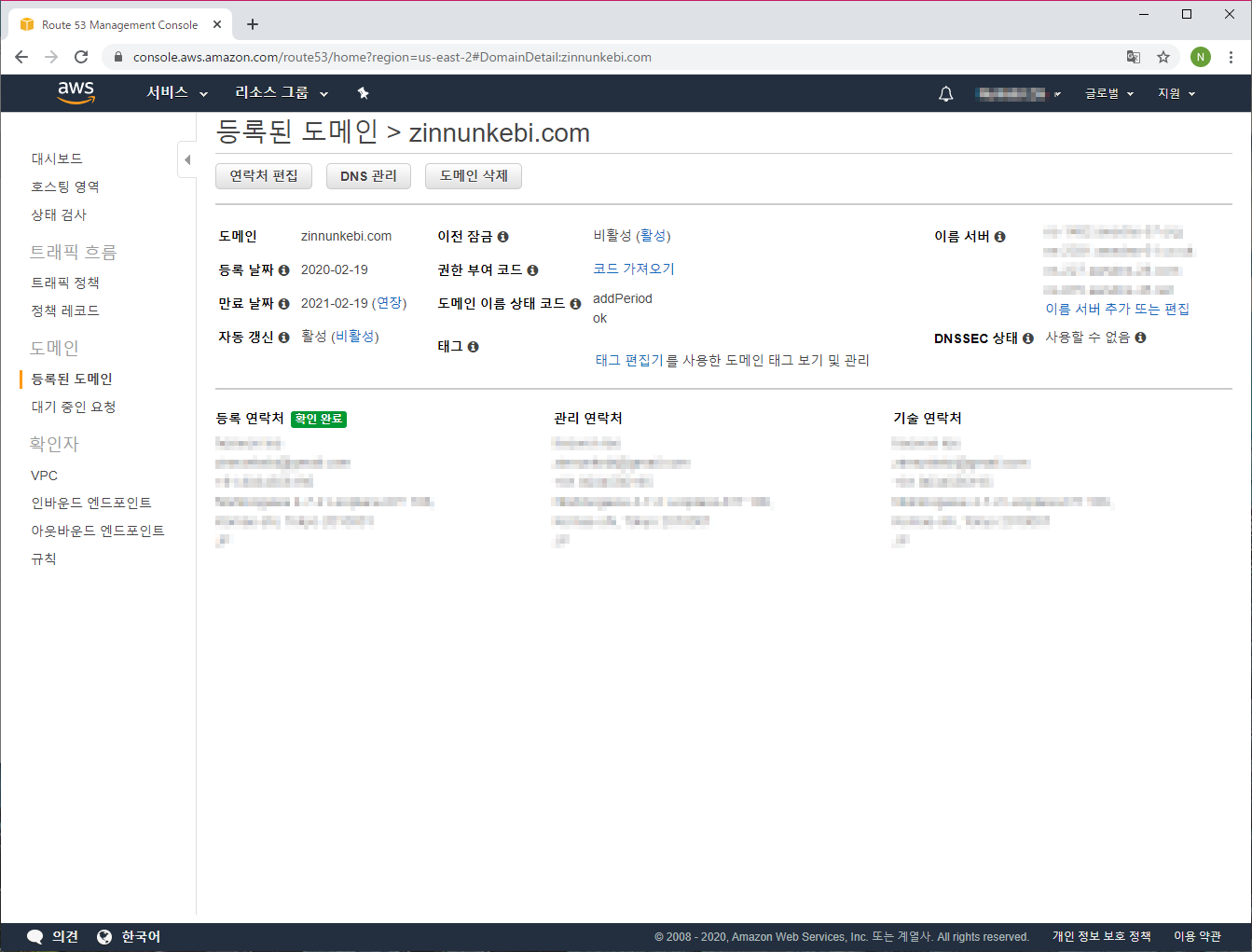Reload the page
The height and width of the screenshot is (952, 1252).
click(81, 57)
